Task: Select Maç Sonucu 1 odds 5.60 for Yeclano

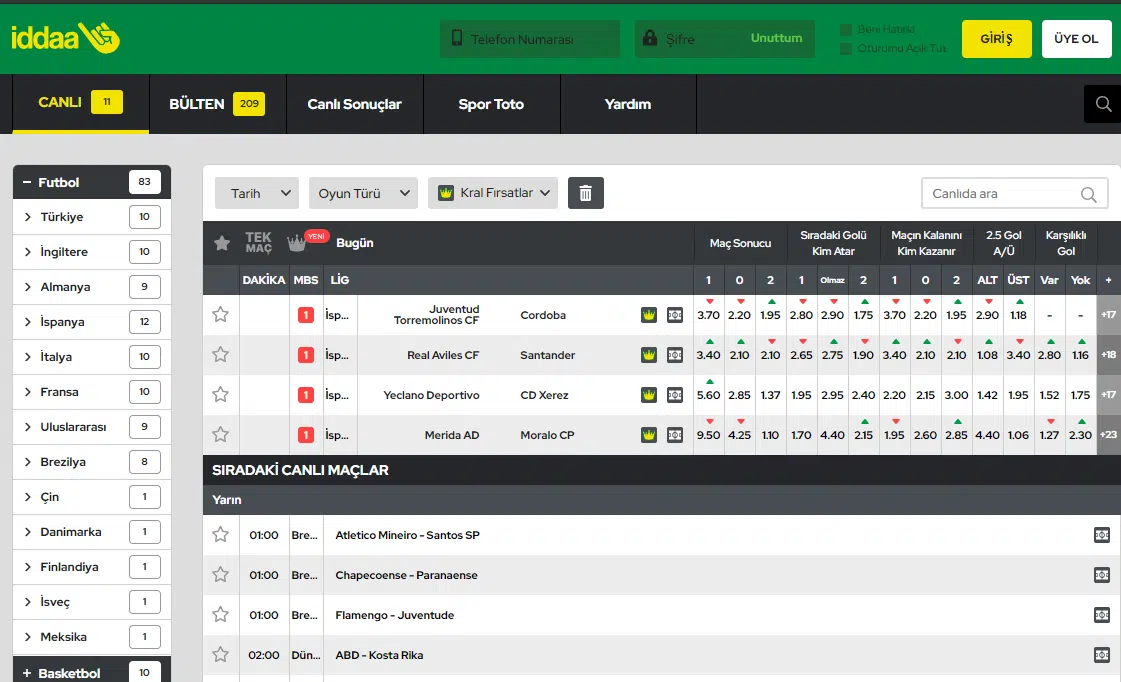Action: click(708, 395)
